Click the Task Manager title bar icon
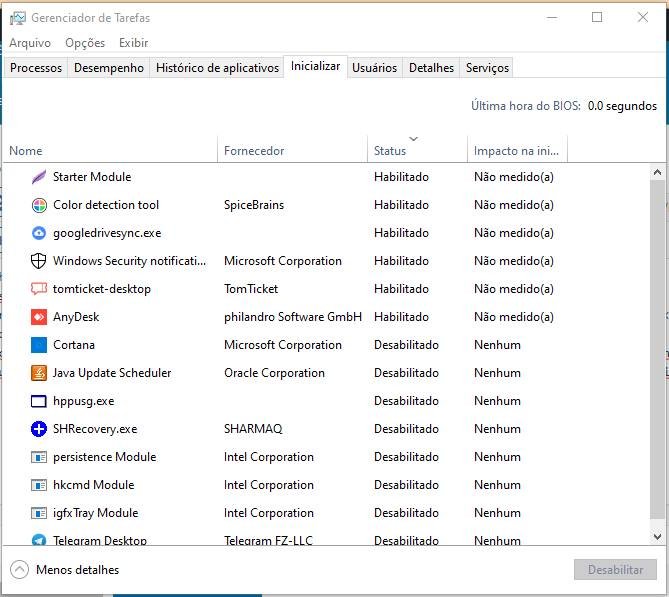The height and width of the screenshot is (597, 669). 17,18
